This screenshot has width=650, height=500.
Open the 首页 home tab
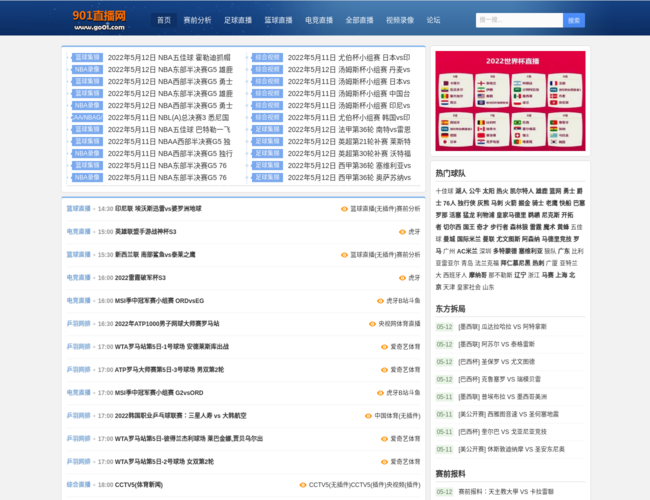point(164,20)
